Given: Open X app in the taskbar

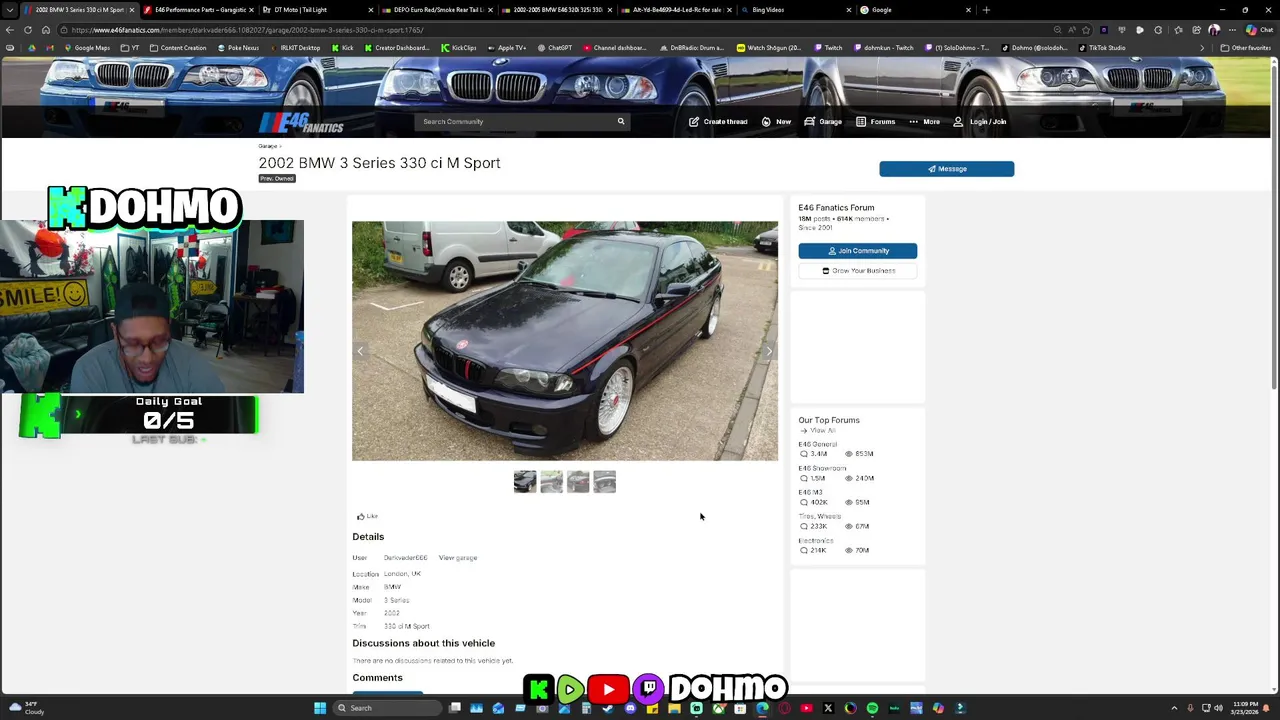Looking at the screenshot, I should point(828,708).
